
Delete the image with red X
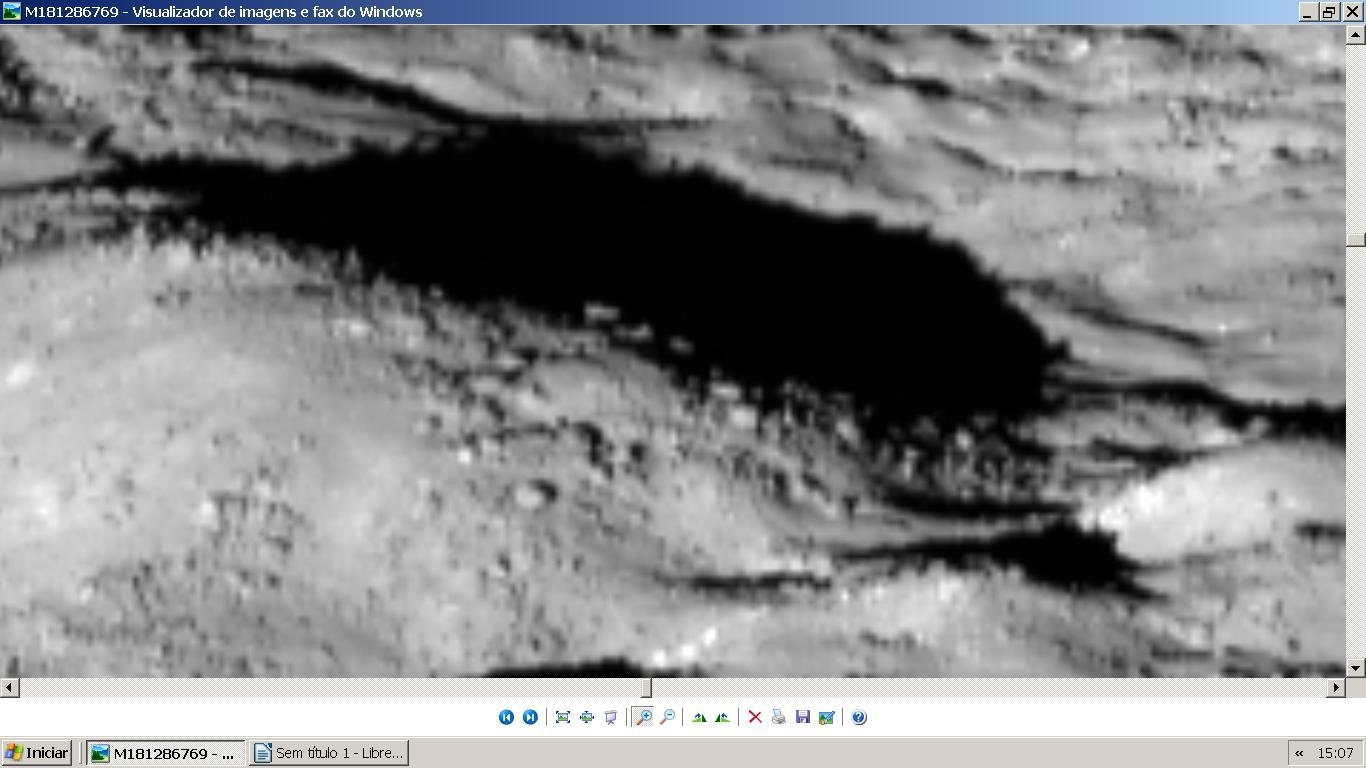pyautogui.click(x=755, y=717)
